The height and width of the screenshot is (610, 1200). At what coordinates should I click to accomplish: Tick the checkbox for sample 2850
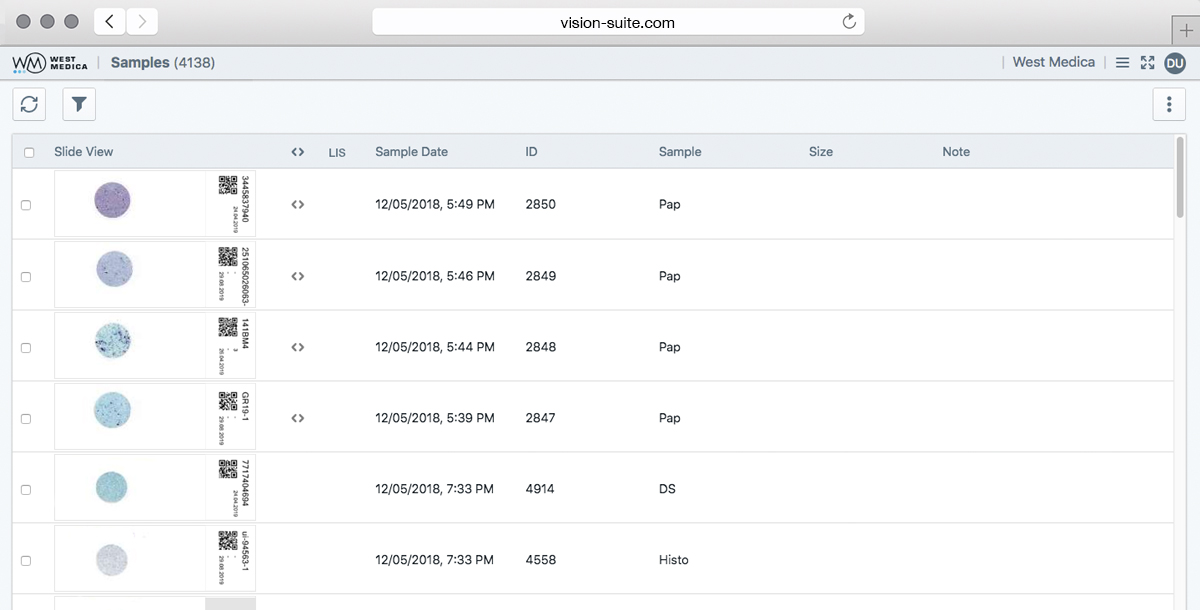26,205
